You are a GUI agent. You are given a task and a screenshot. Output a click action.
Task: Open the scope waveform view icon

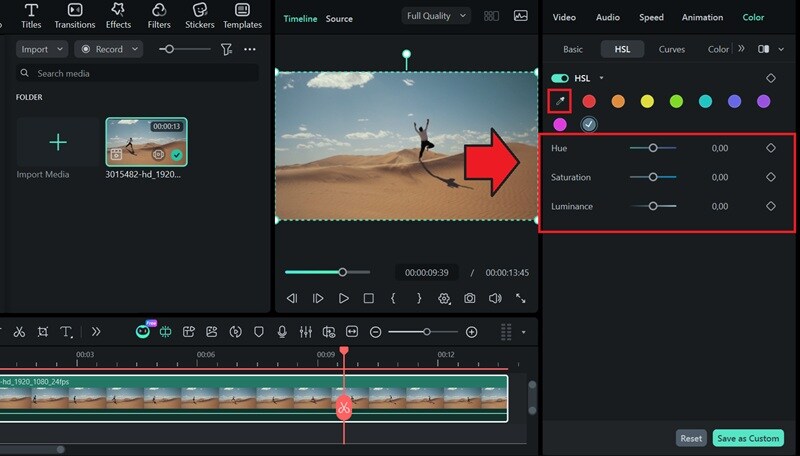coord(520,16)
